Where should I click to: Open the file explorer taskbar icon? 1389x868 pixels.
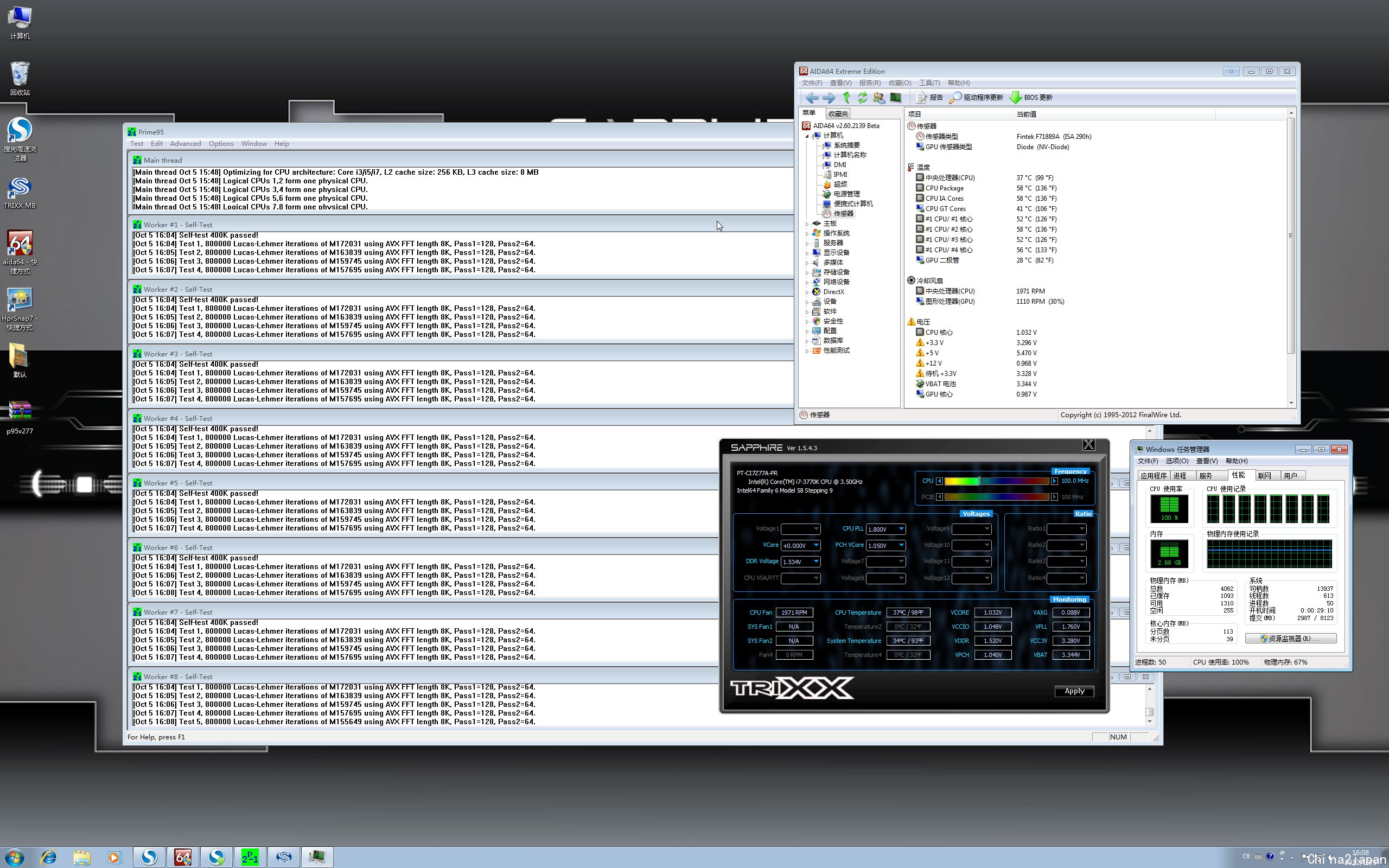point(81,858)
